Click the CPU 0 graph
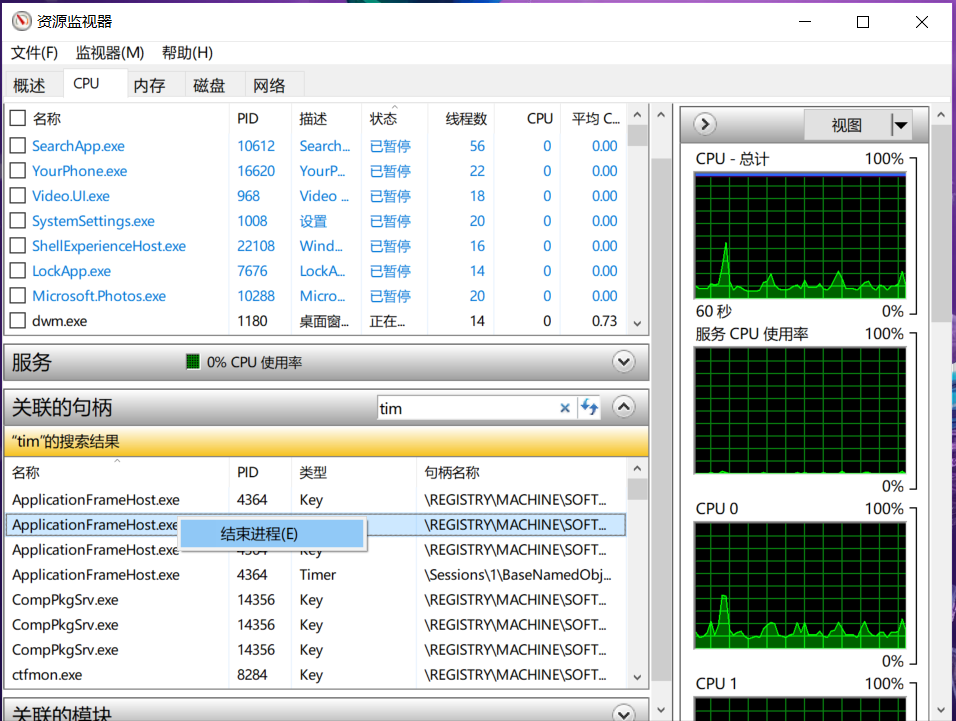The image size is (956, 721). pos(800,585)
